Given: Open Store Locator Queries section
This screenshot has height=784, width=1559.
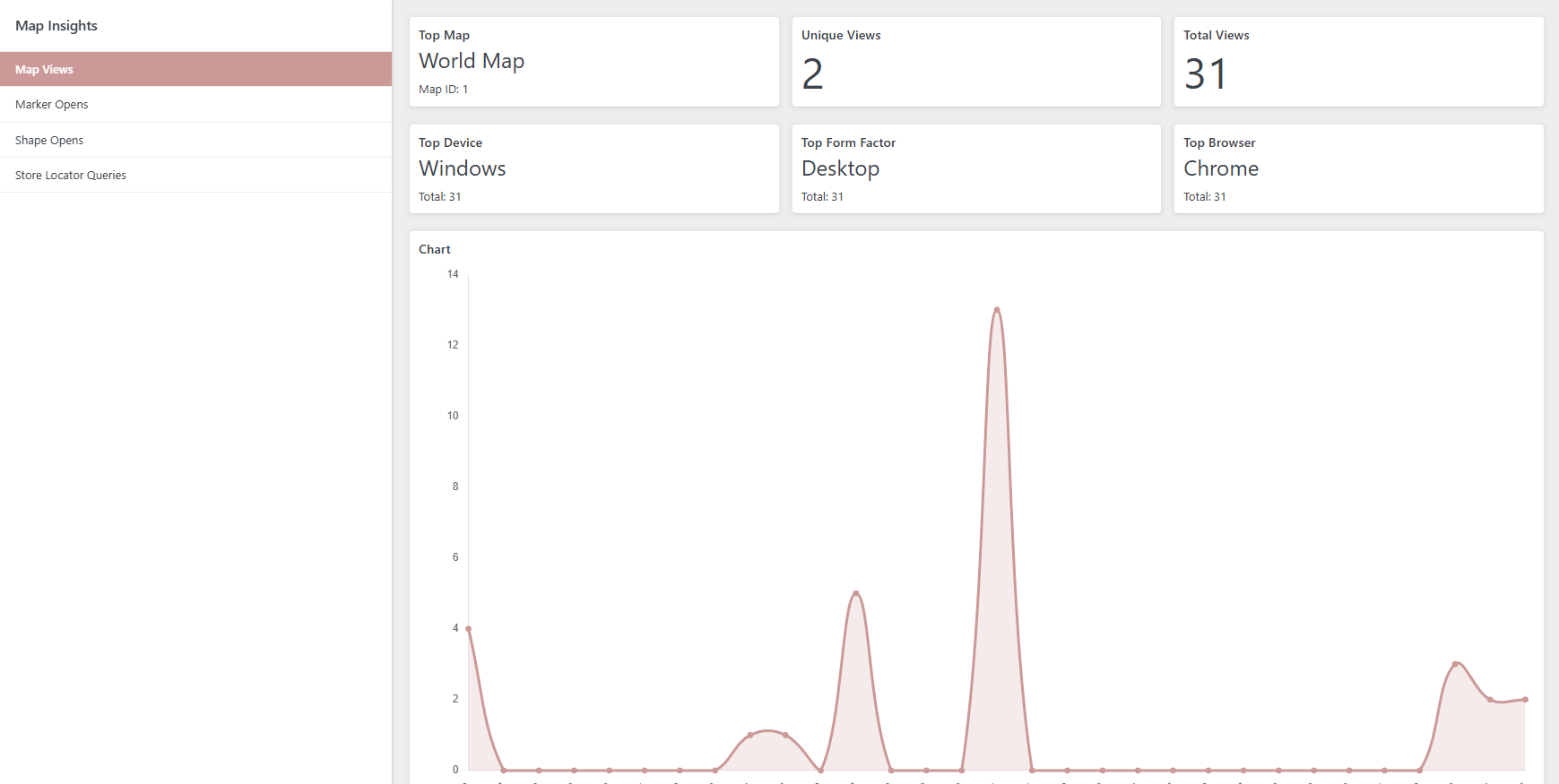Looking at the screenshot, I should [x=195, y=175].
